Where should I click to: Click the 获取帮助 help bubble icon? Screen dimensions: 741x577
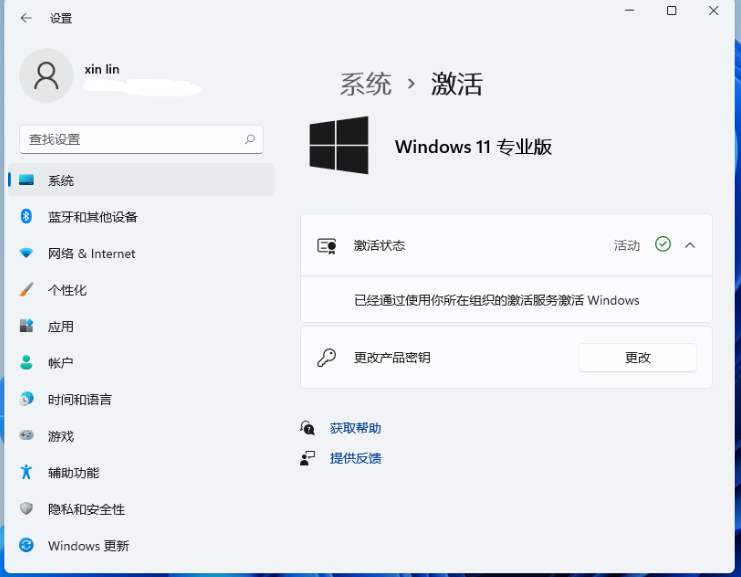(x=308, y=428)
